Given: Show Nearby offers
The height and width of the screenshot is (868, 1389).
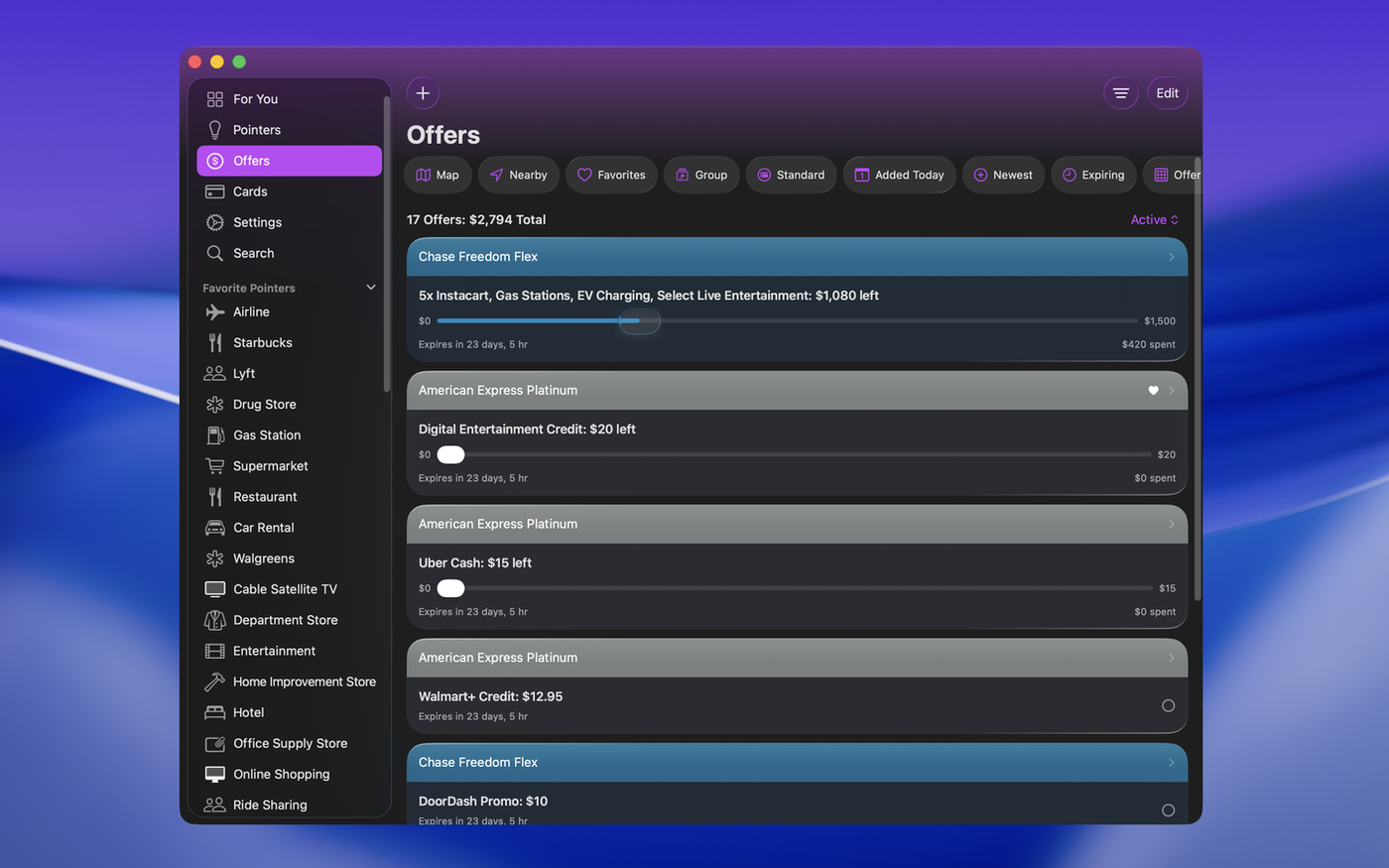Looking at the screenshot, I should click(518, 175).
